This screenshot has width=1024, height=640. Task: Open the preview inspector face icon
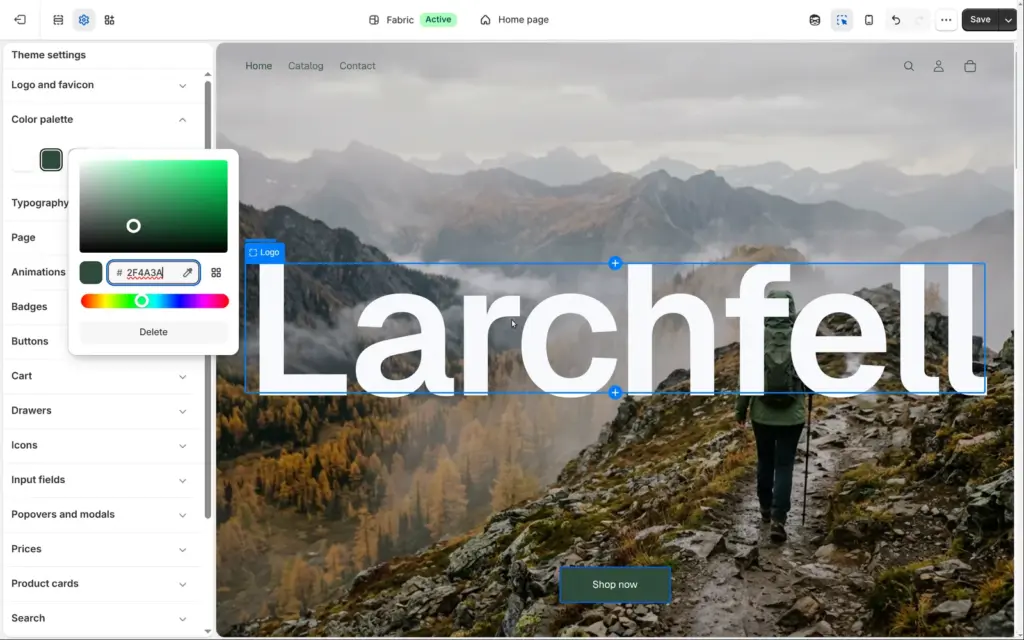[x=814, y=20]
